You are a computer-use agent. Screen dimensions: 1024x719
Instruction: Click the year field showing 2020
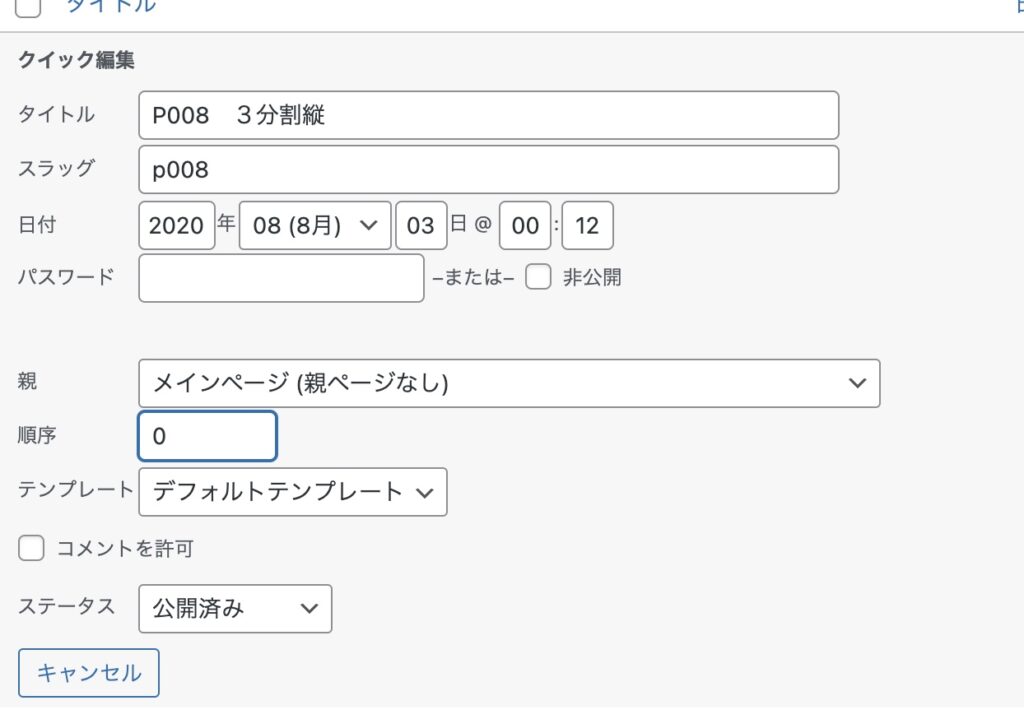click(x=176, y=226)
